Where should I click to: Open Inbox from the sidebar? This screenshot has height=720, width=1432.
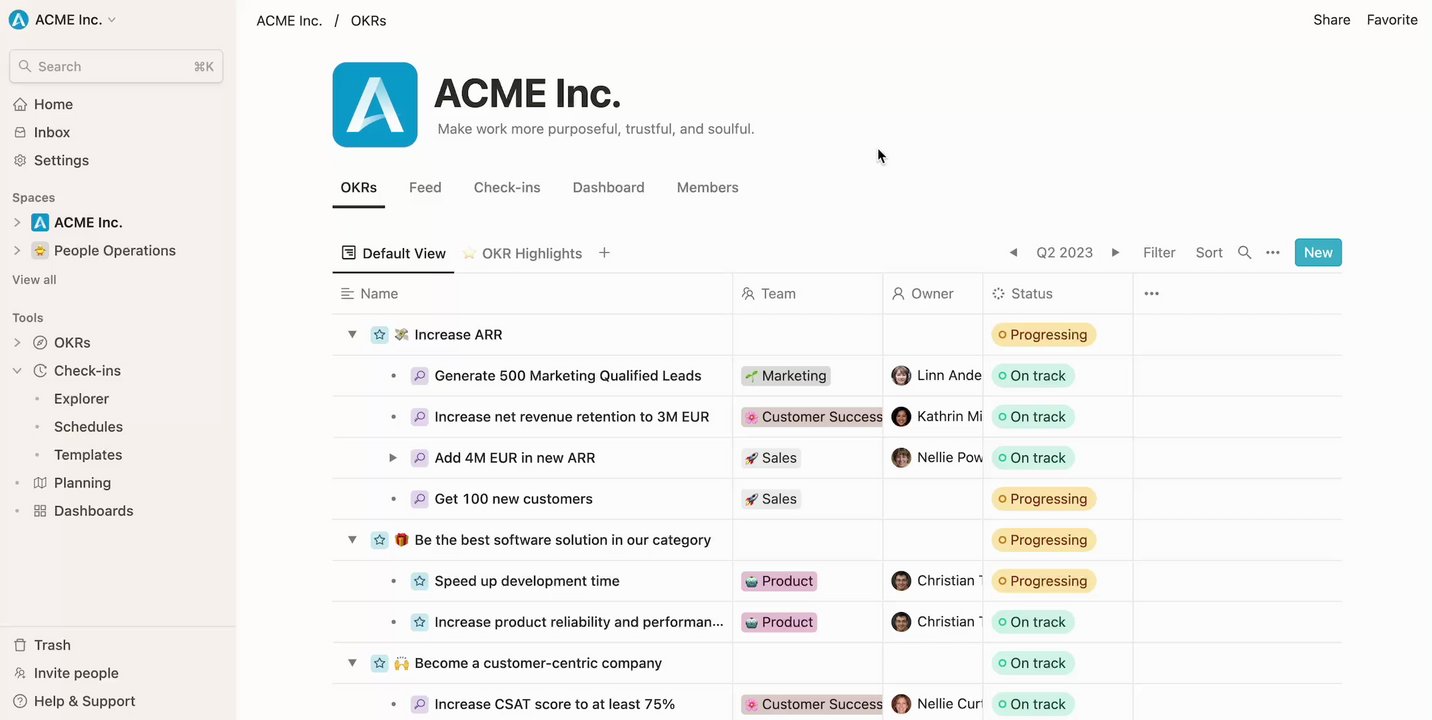tap(52, 132)
